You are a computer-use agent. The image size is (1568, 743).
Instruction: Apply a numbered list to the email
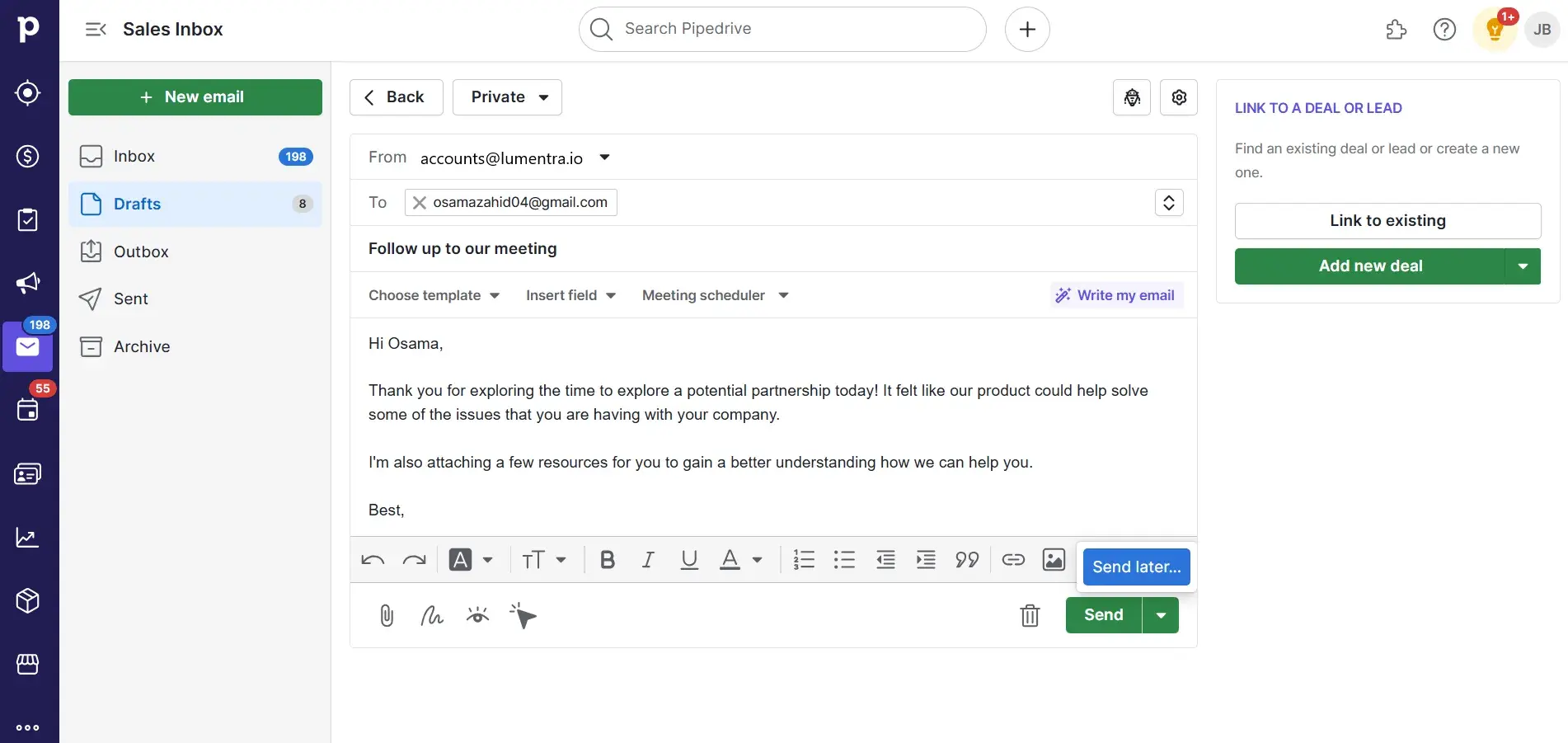[x=803, y=560]
